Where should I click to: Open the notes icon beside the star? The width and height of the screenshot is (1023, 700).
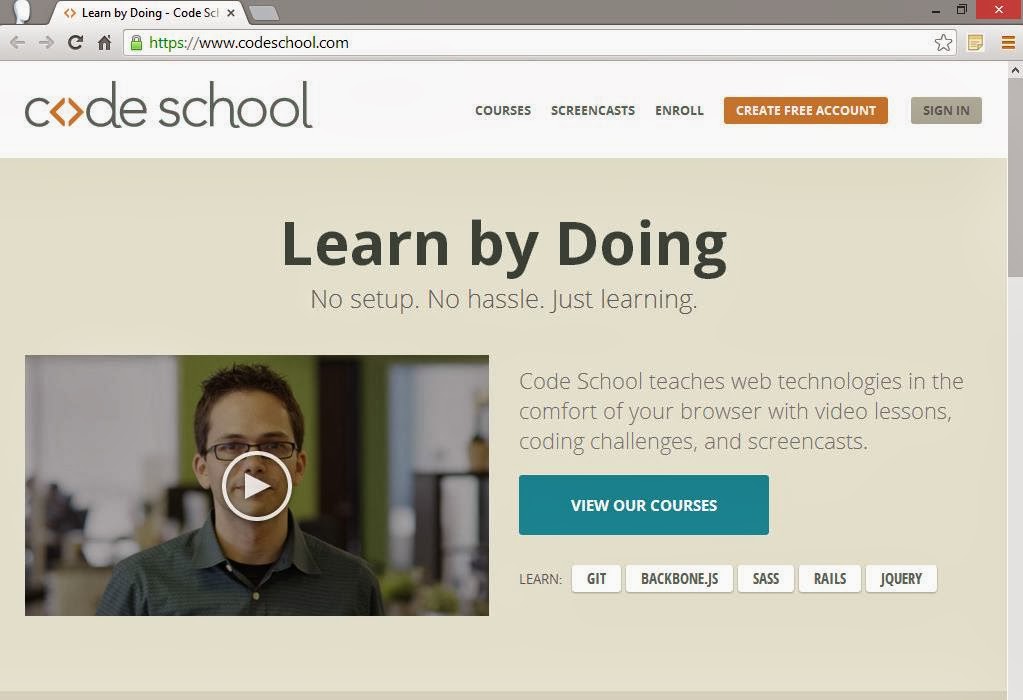coord(976,43)
